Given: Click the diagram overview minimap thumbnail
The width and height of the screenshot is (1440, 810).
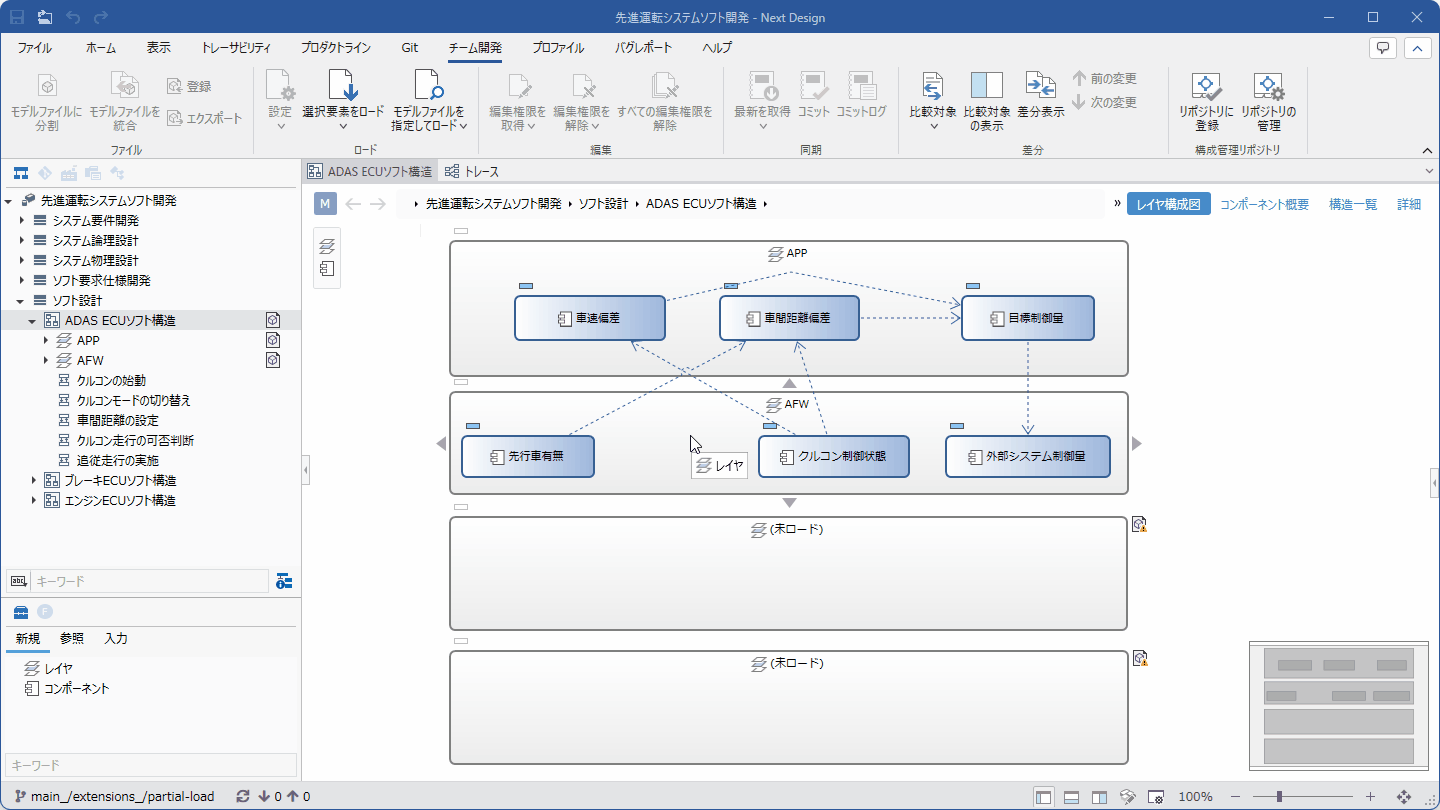Looking at the screenshot, I should 1338,706.
